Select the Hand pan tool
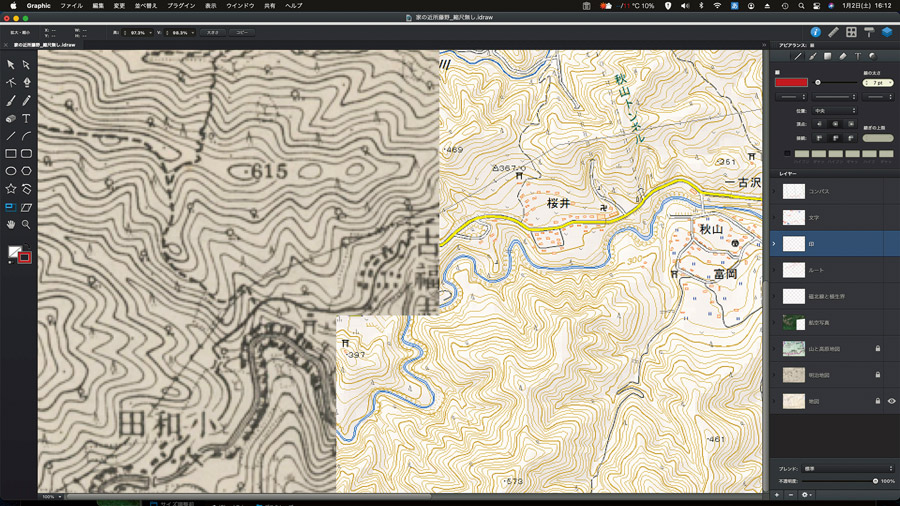Viewport: 900px width, 506px height. click(x=11, y=225)
